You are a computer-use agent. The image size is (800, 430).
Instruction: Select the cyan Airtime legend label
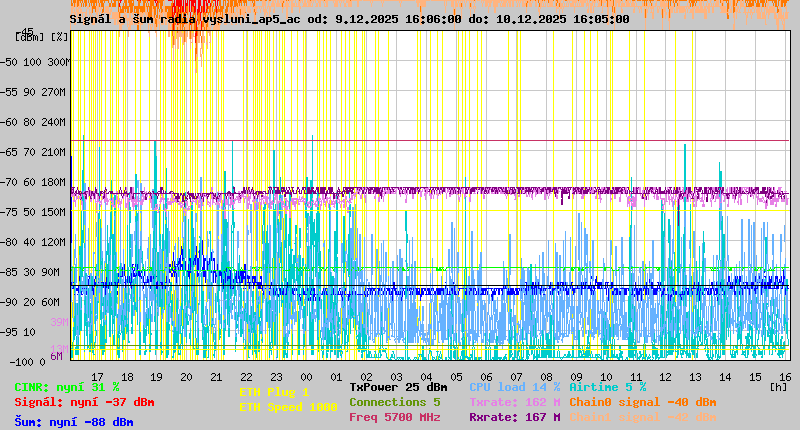tap(607, 387)
